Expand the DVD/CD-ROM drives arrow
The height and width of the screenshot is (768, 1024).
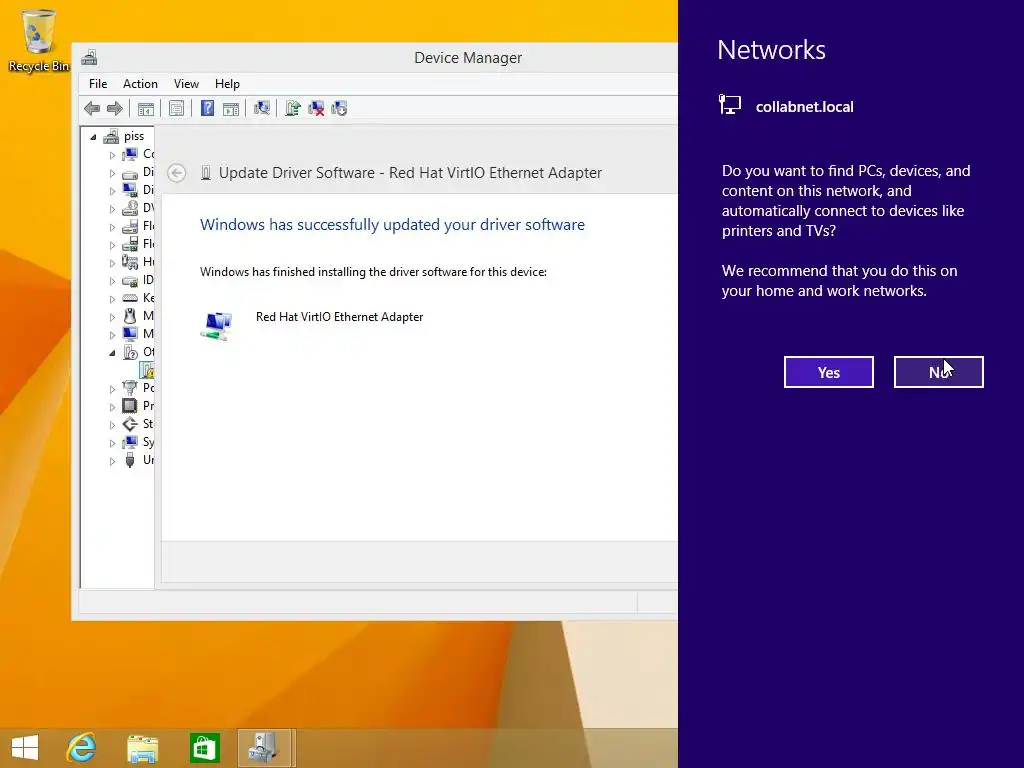click(x=112, y=210)
